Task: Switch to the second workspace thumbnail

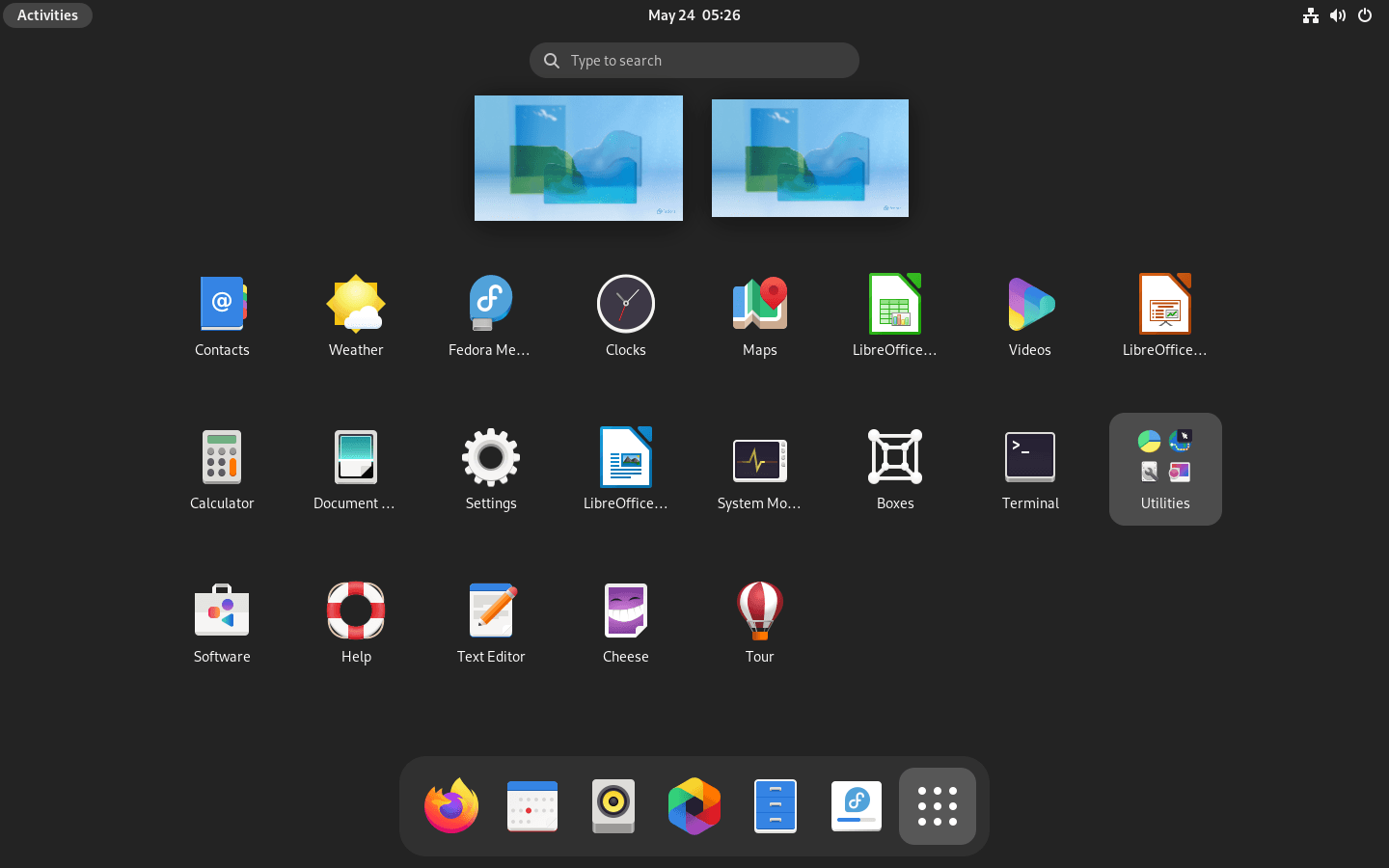Action: [809, 157]
